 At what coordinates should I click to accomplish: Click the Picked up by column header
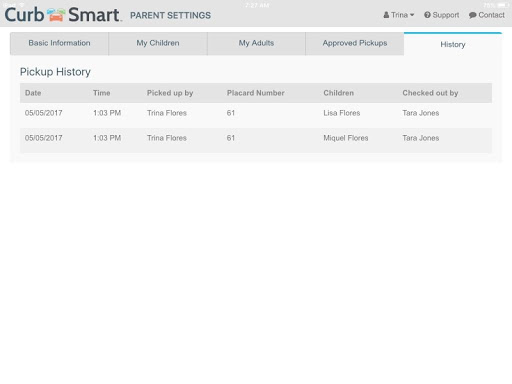click(x=170, y=93)
